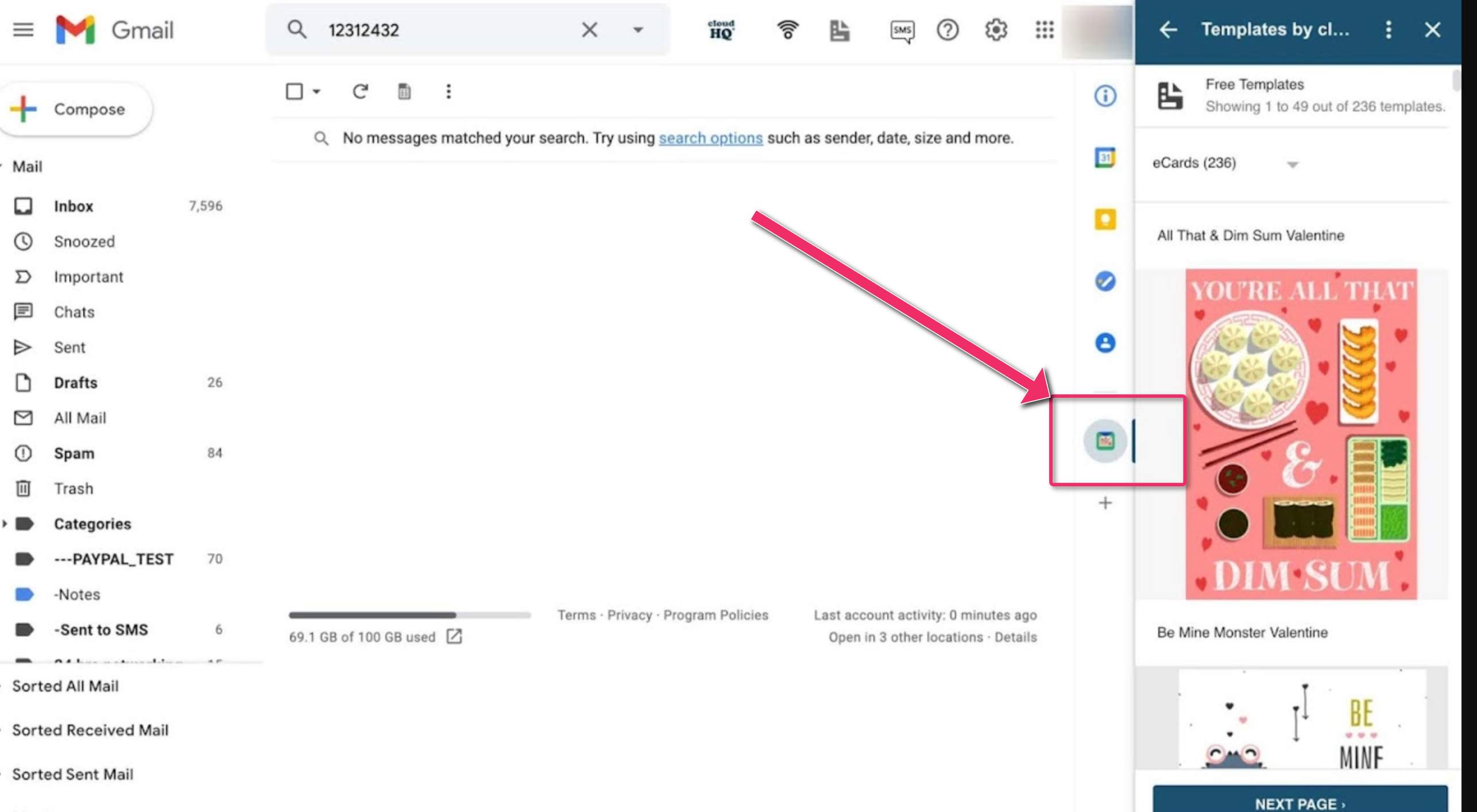Open the eCards (236) category dropdown

pos(1225,163)
